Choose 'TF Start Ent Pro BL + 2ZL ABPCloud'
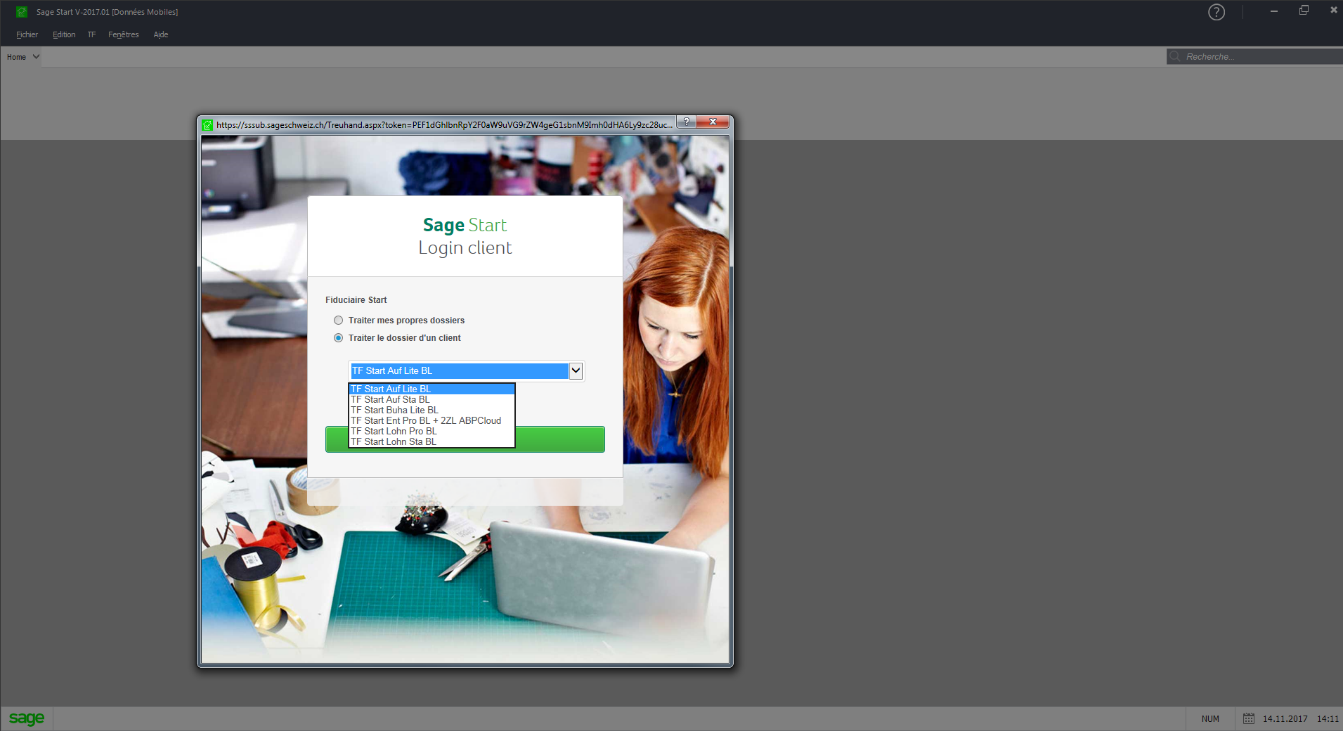Image resolution: width=1343 pixels, height=731 pixels. [431, 421]
